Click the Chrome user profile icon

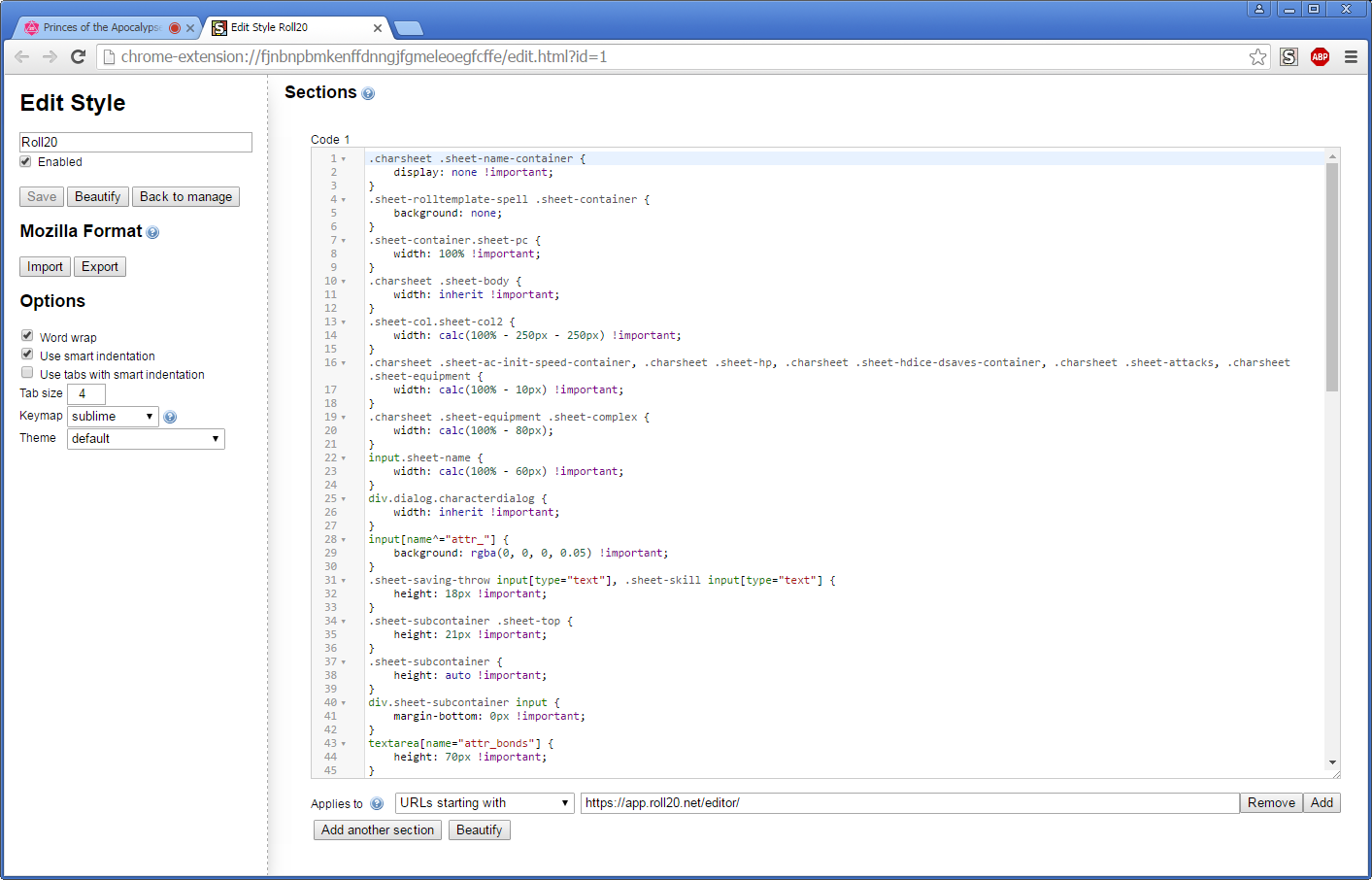click(x=1259, y=9)
